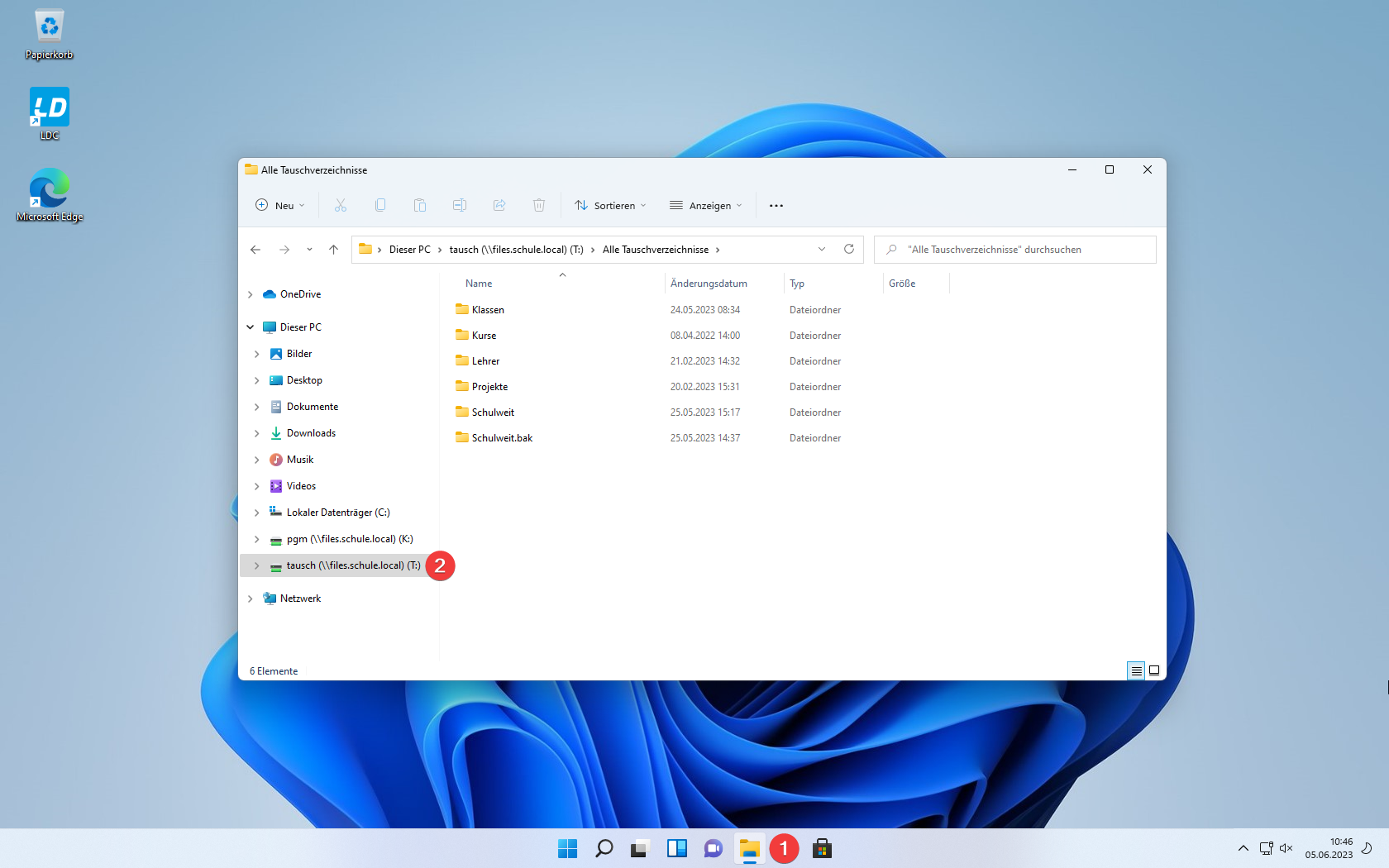Open Microsoft Store from taskbar

pyautogui.click(x=822, y=848)
